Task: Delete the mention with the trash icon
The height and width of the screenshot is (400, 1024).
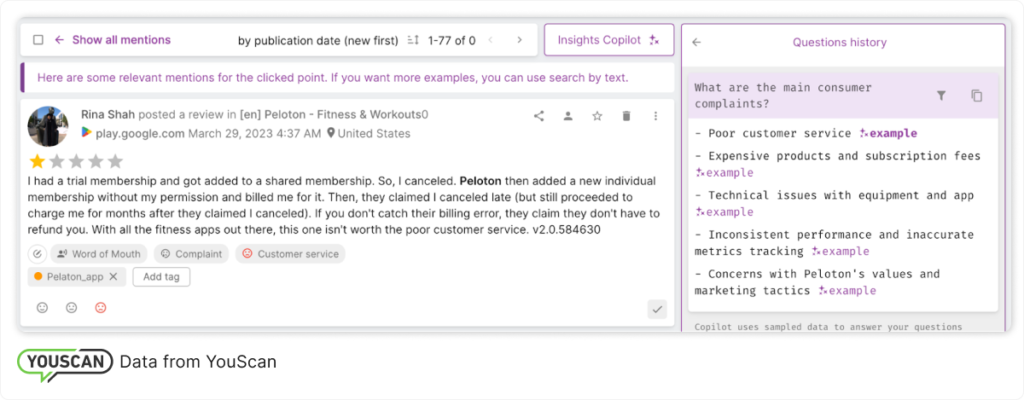Action: [x=626, y=116]
